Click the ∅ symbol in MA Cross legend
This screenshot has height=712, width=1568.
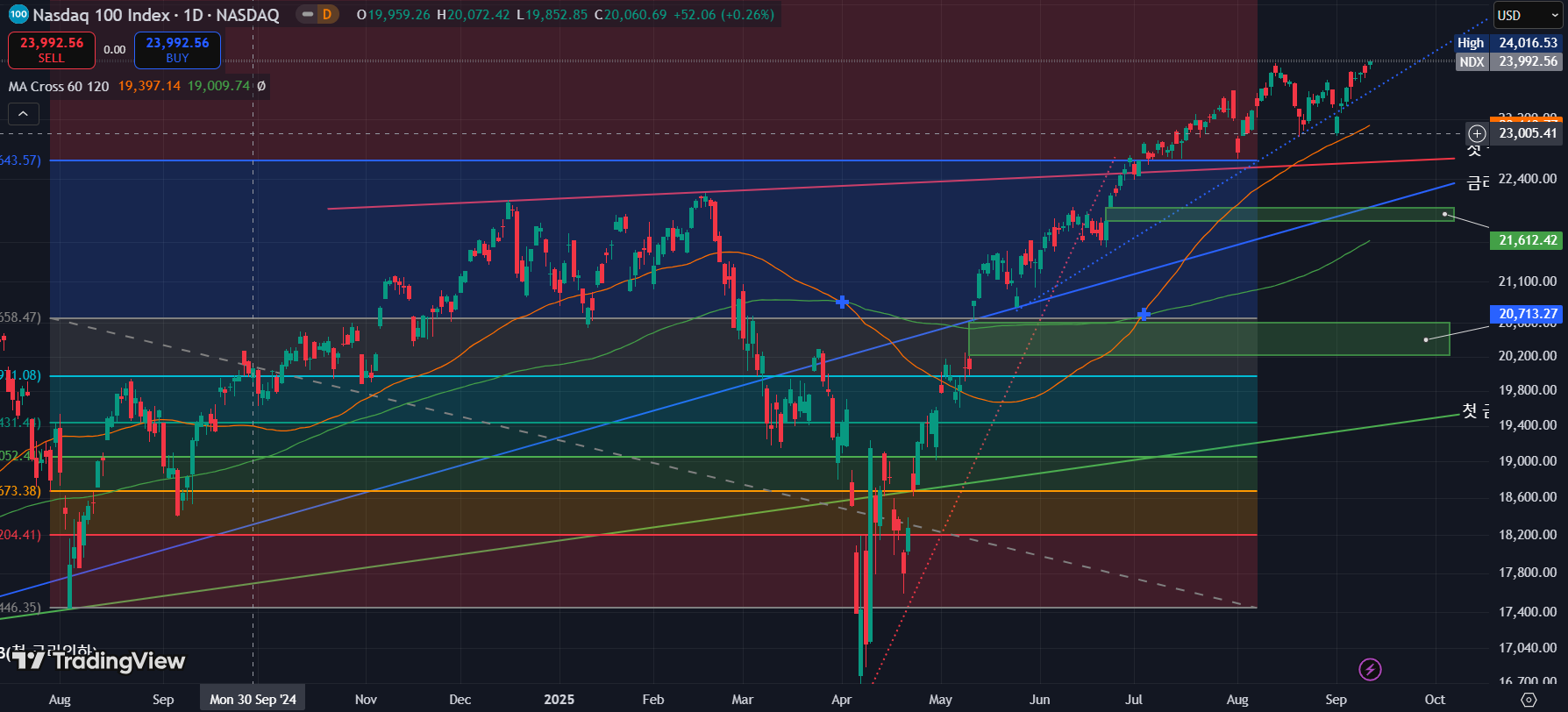click(261, 86)
